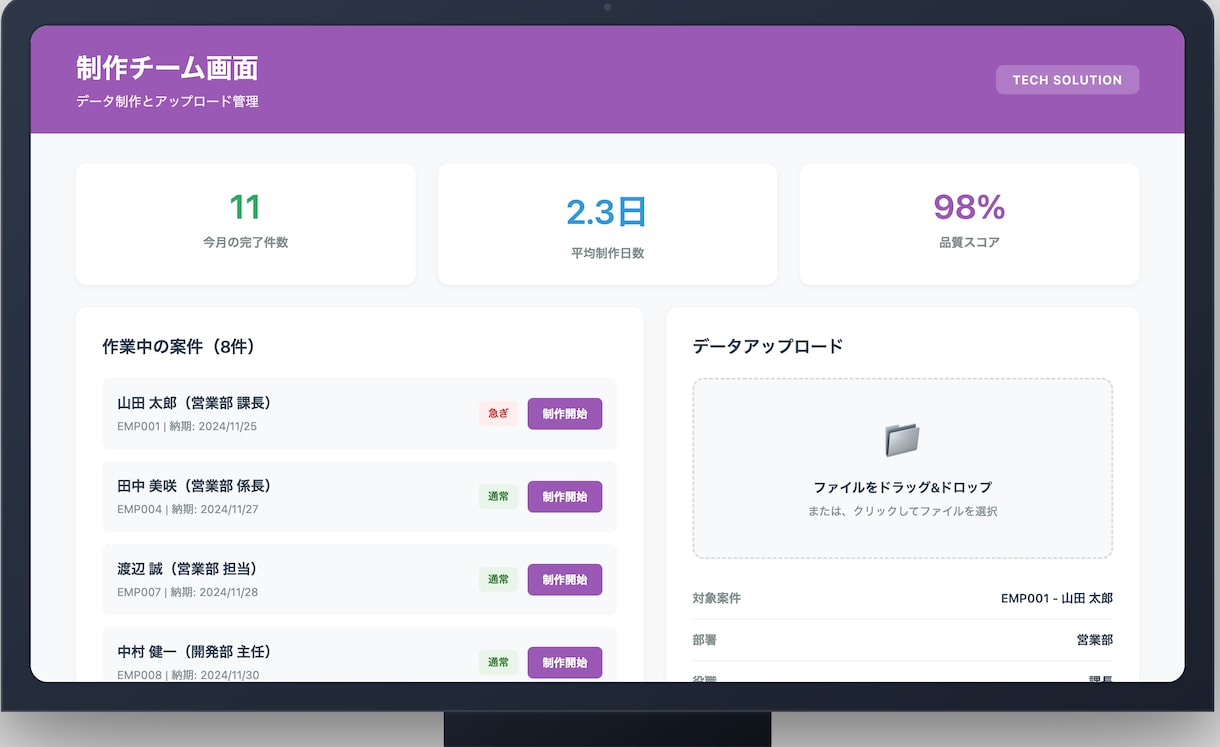Click the 部署 field label
This screenshot has width=1220, height=747.
pyautogui.click(x=704, y=640)
